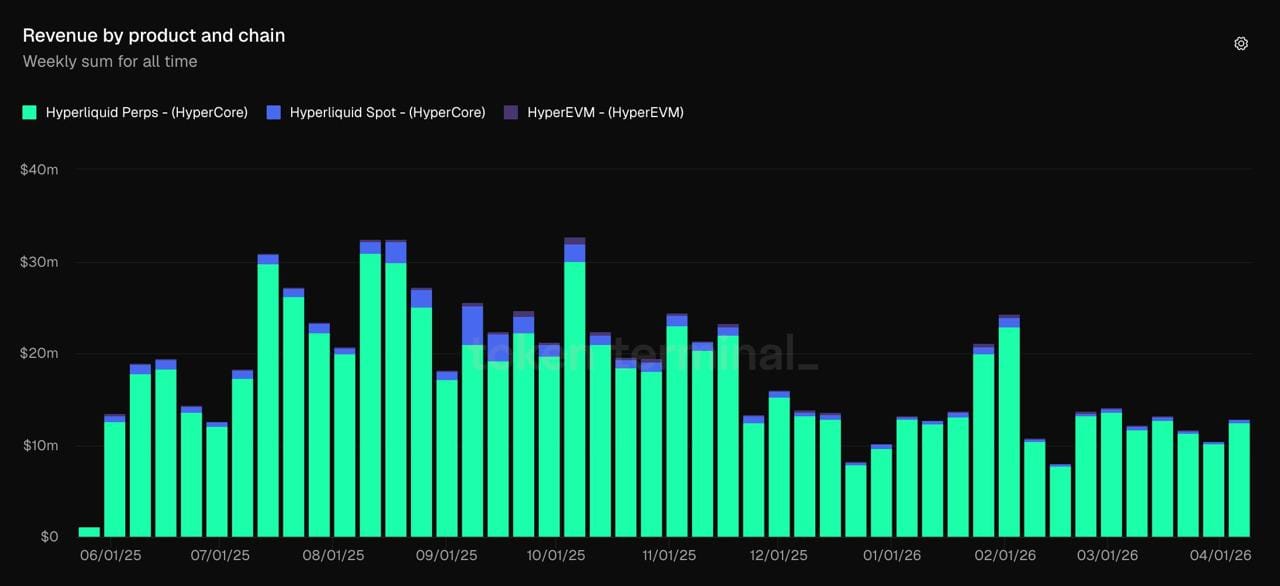
Task: Click the $0 y-axis label
Action: coord(49,537)
